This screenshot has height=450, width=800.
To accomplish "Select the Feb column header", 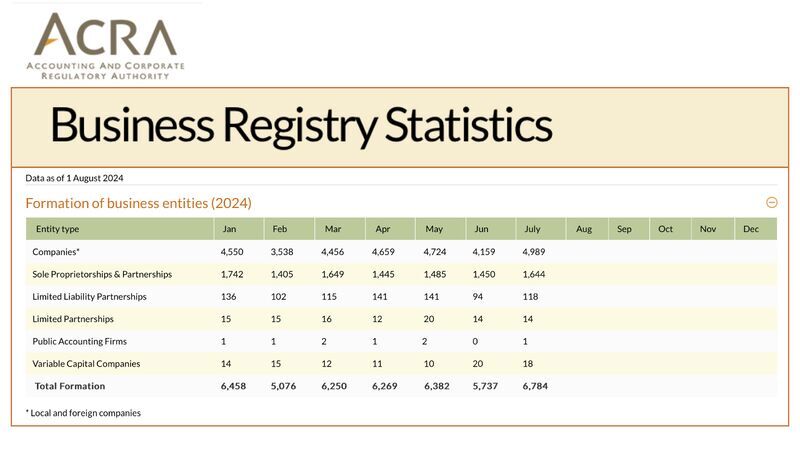I will tap(280, 229).
